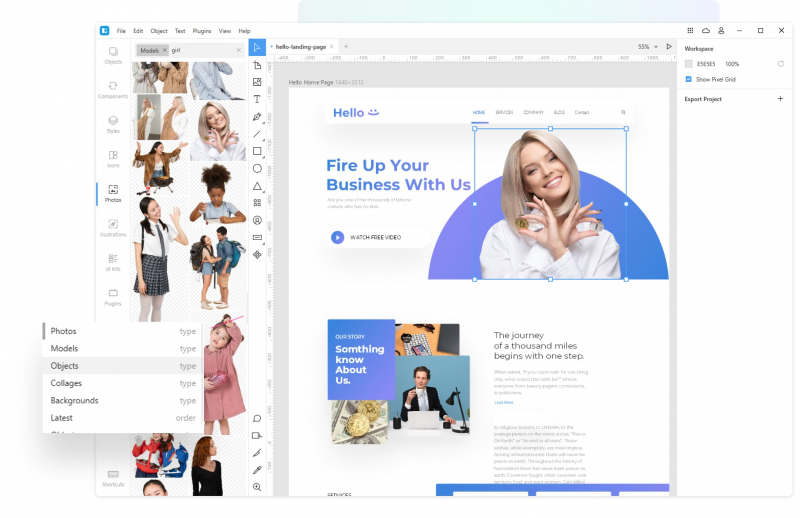Open the apps grid icon
The width and height of the screenshot is (800, 518).
click(x=690, y=31)
